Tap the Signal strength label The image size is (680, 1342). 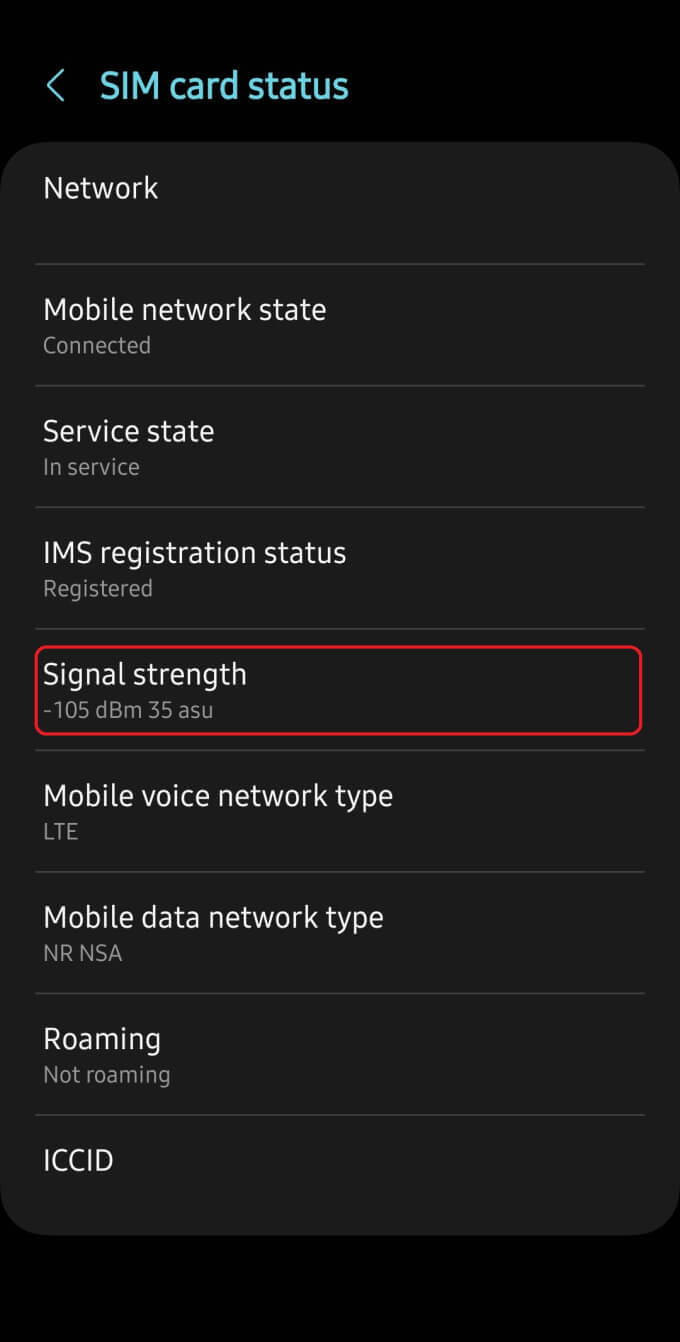point(145,674)
